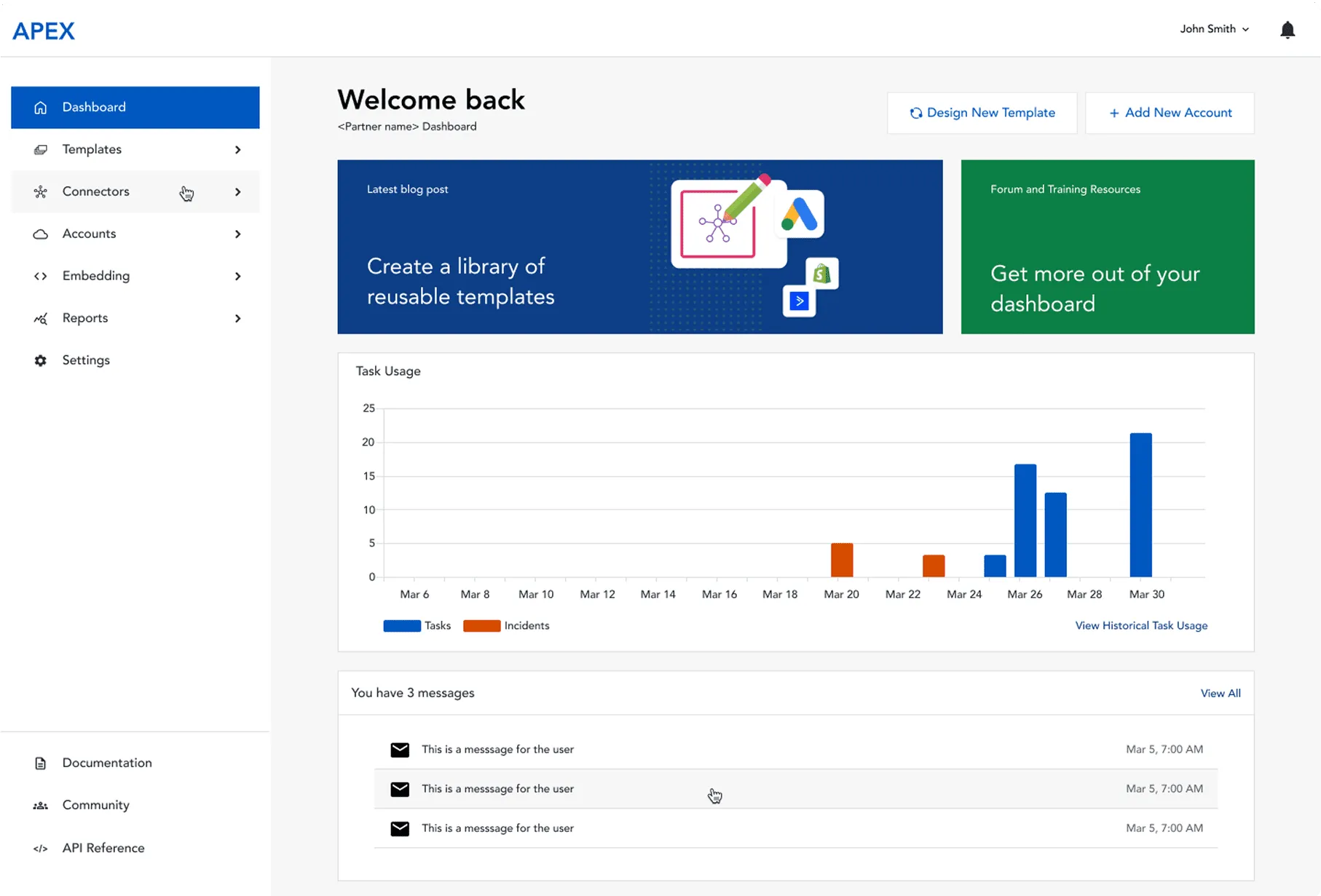Click the notification bell icon
Viewport: 1321px width, 896px height.
click(1287, 30)
